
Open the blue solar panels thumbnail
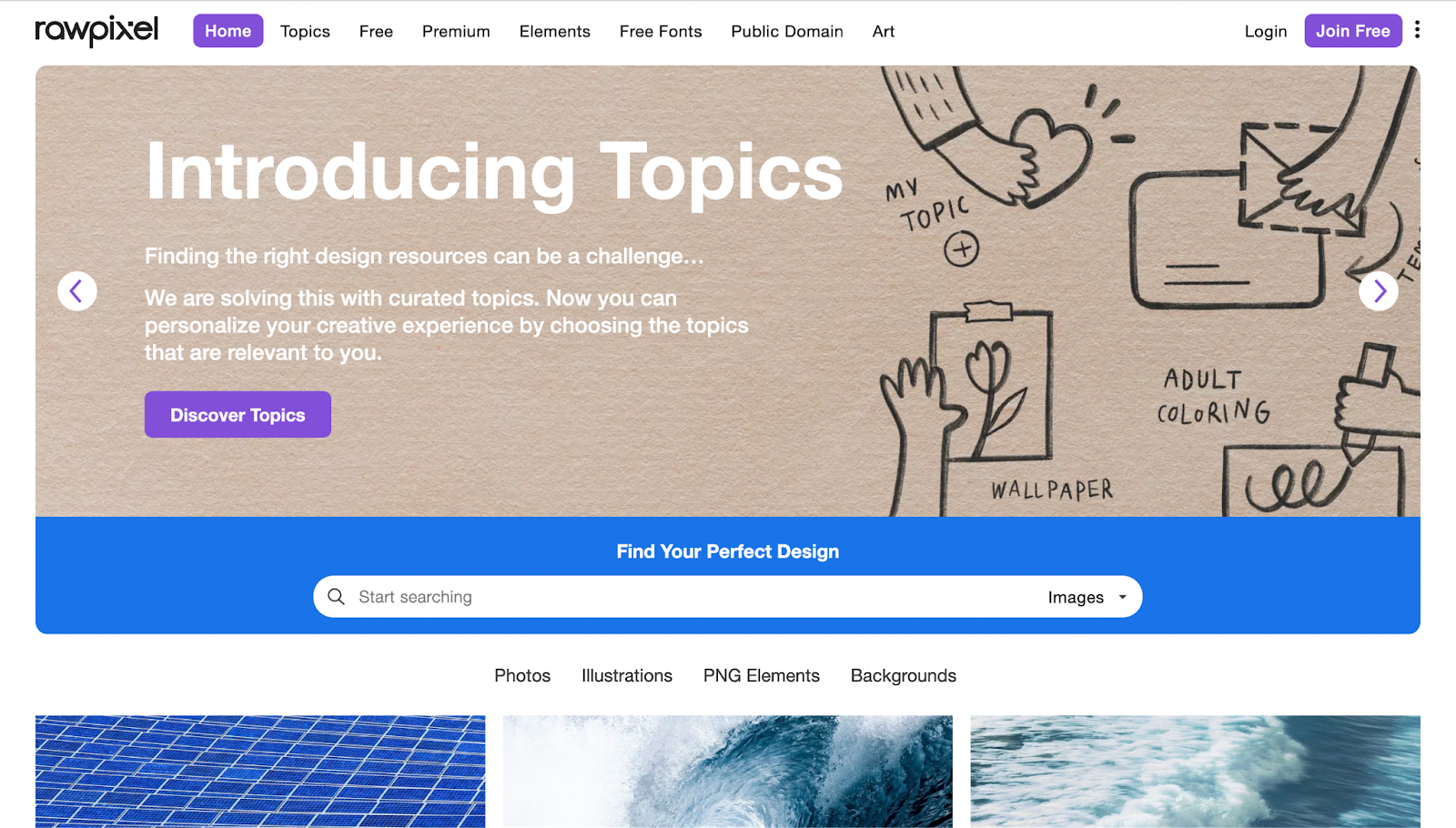[260, 772]
